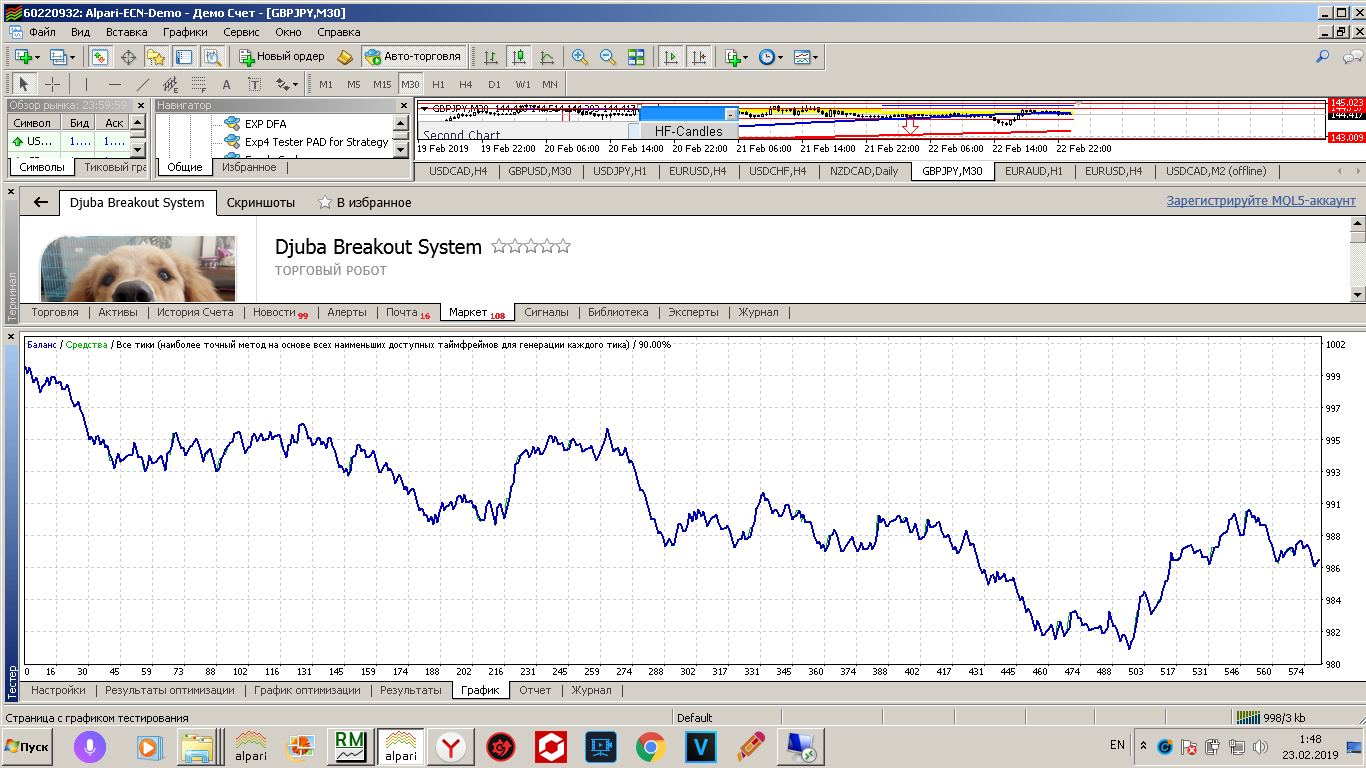Tile chart windows with the grid icon
Image resolution: width=1366 pixels, height=768 pixels.
click(636, 57)
